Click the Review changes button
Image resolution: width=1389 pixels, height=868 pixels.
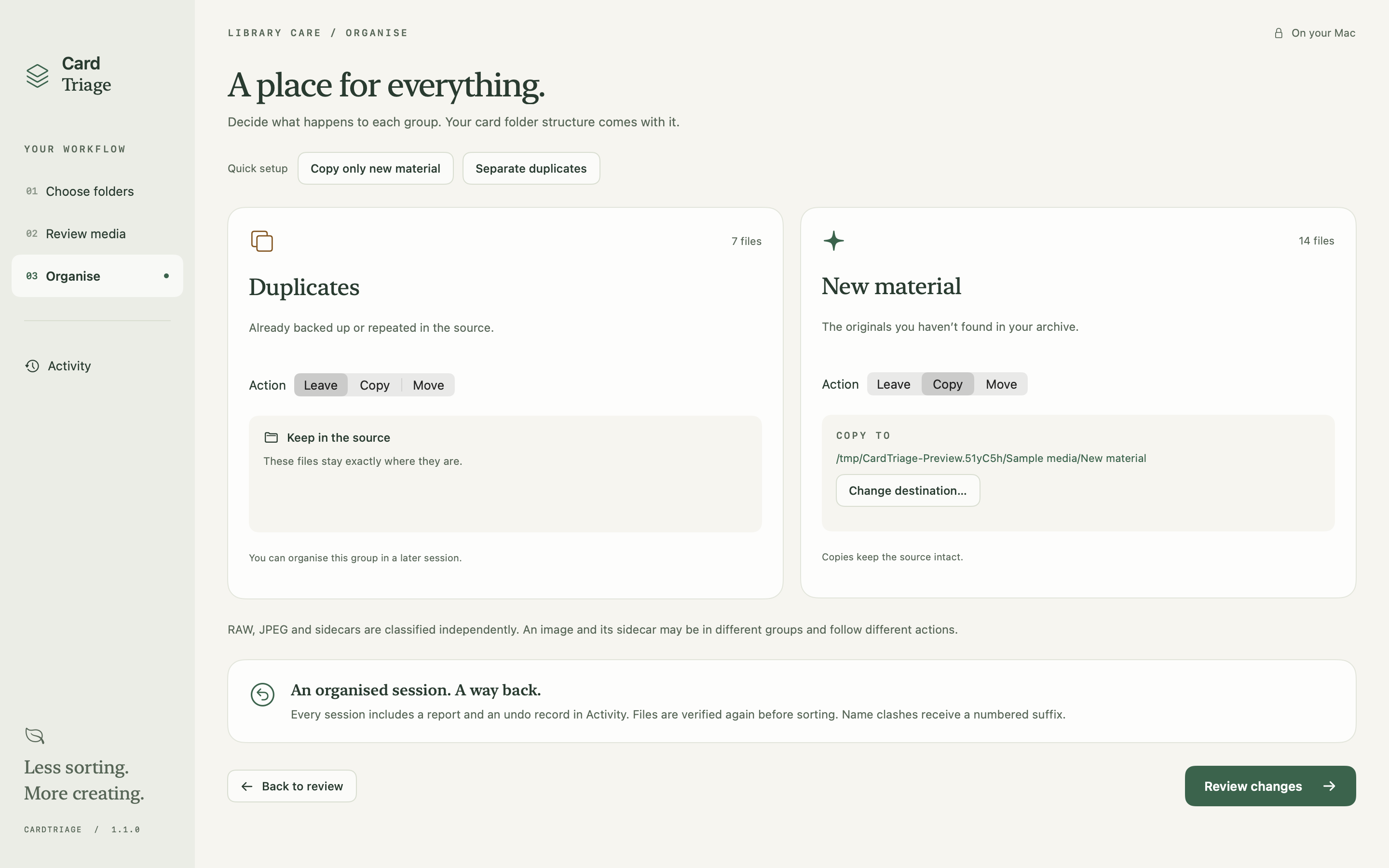click(1270, 786)
